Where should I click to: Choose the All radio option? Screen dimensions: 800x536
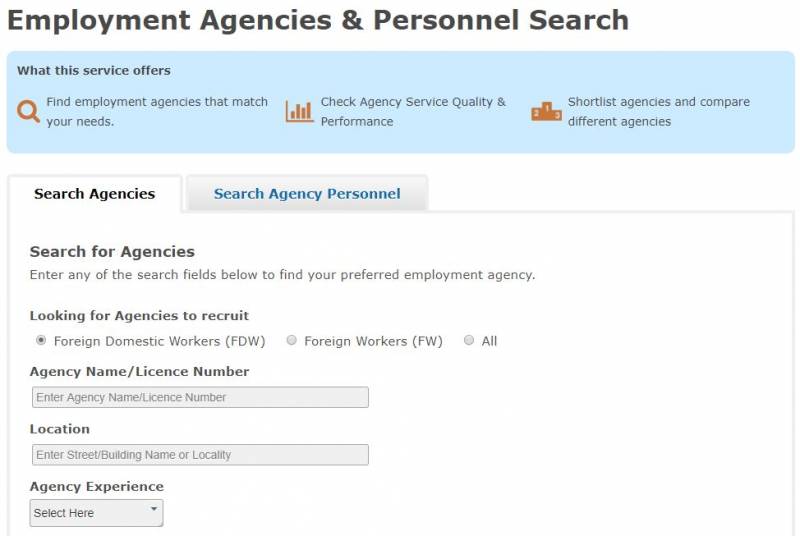coord(469,340)
